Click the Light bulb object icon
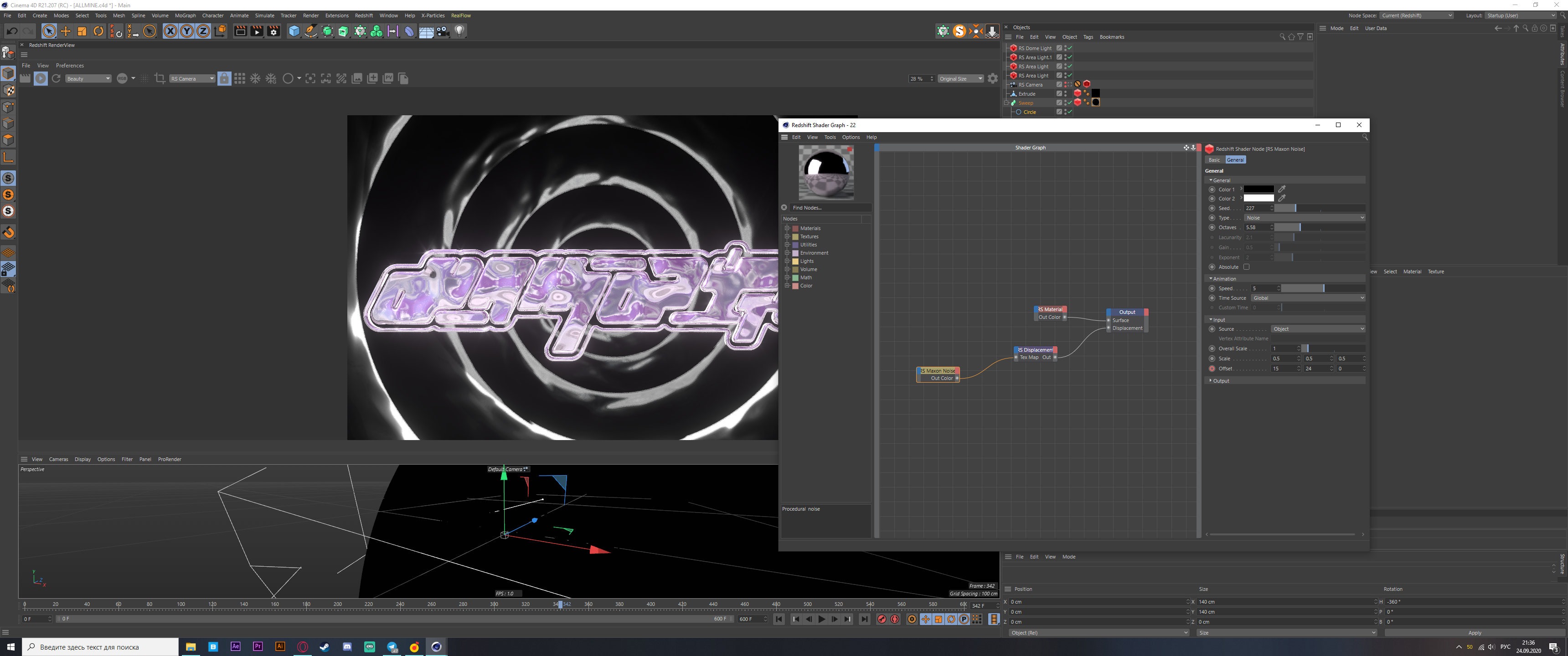1568x656 pixels. pos(459,31)
